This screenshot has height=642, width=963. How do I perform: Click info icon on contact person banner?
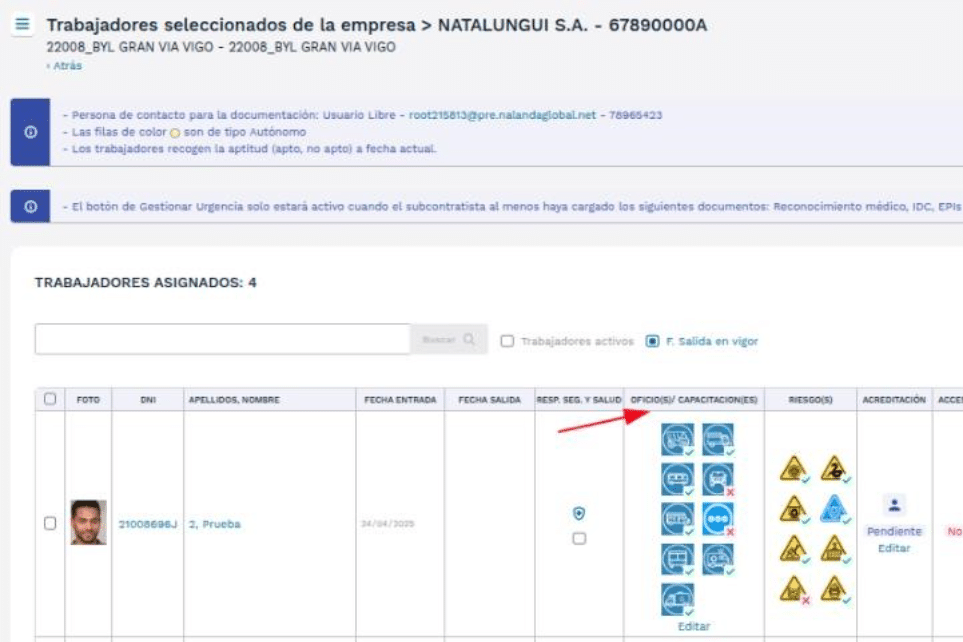click(x=30, y=132)
